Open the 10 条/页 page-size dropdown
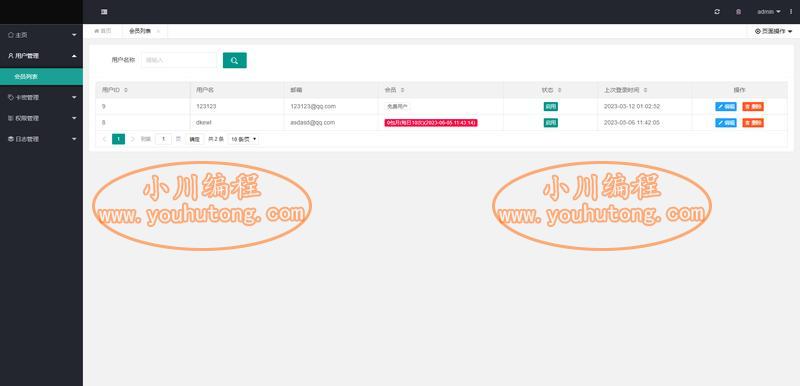 (243, 139)
